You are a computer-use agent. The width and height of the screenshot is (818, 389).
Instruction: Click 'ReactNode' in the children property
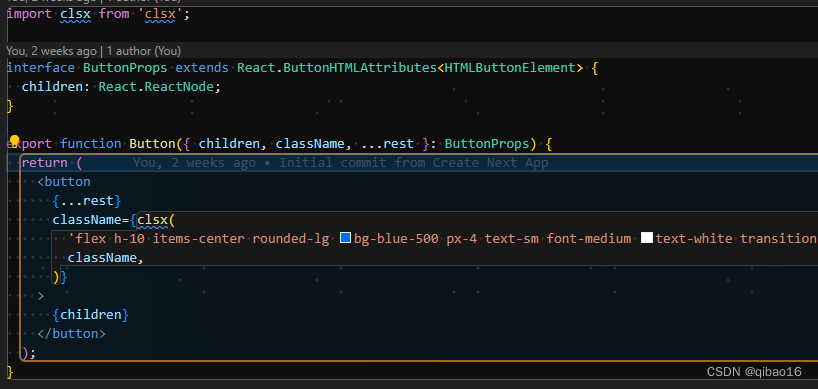[x=179, y=87]
